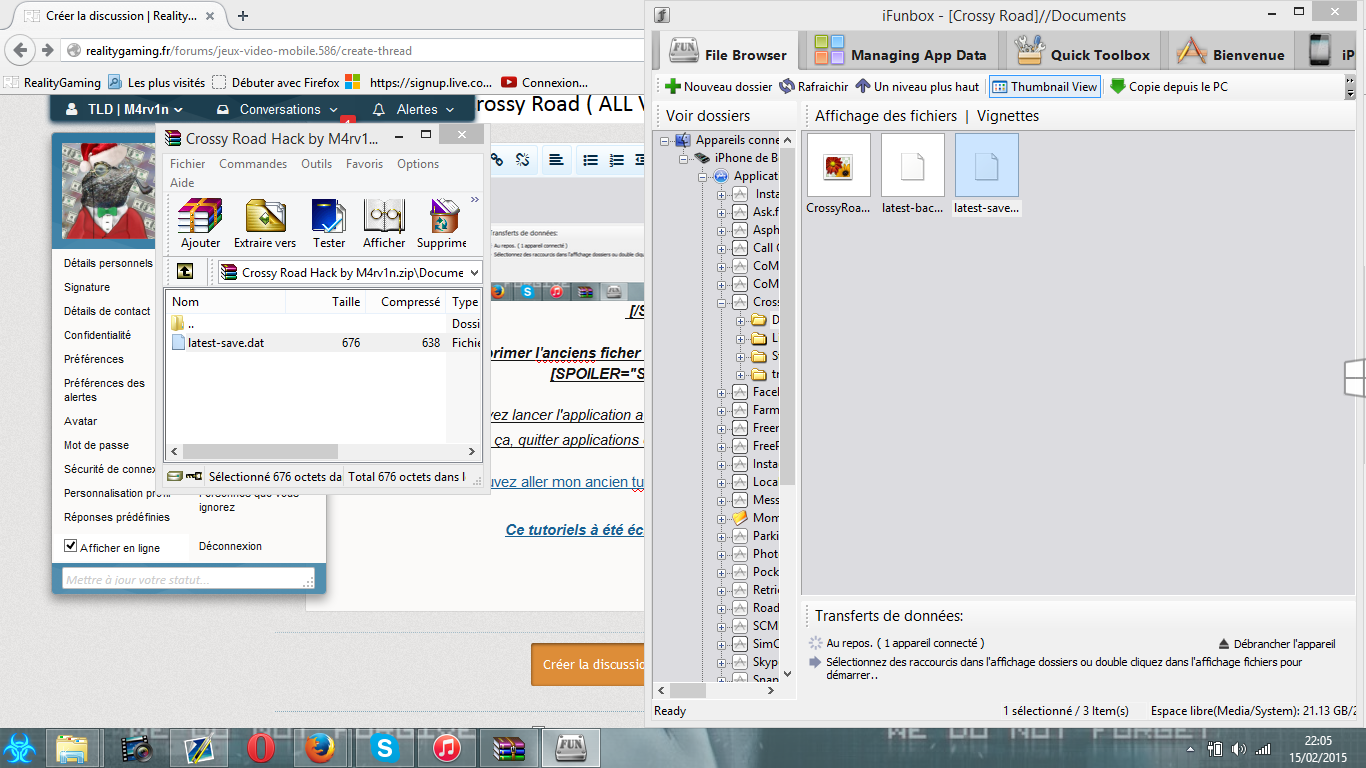Collapse the Crossy Road app node
The height and width of the screenshot is (768, 1366).
[x=722, y=302]
